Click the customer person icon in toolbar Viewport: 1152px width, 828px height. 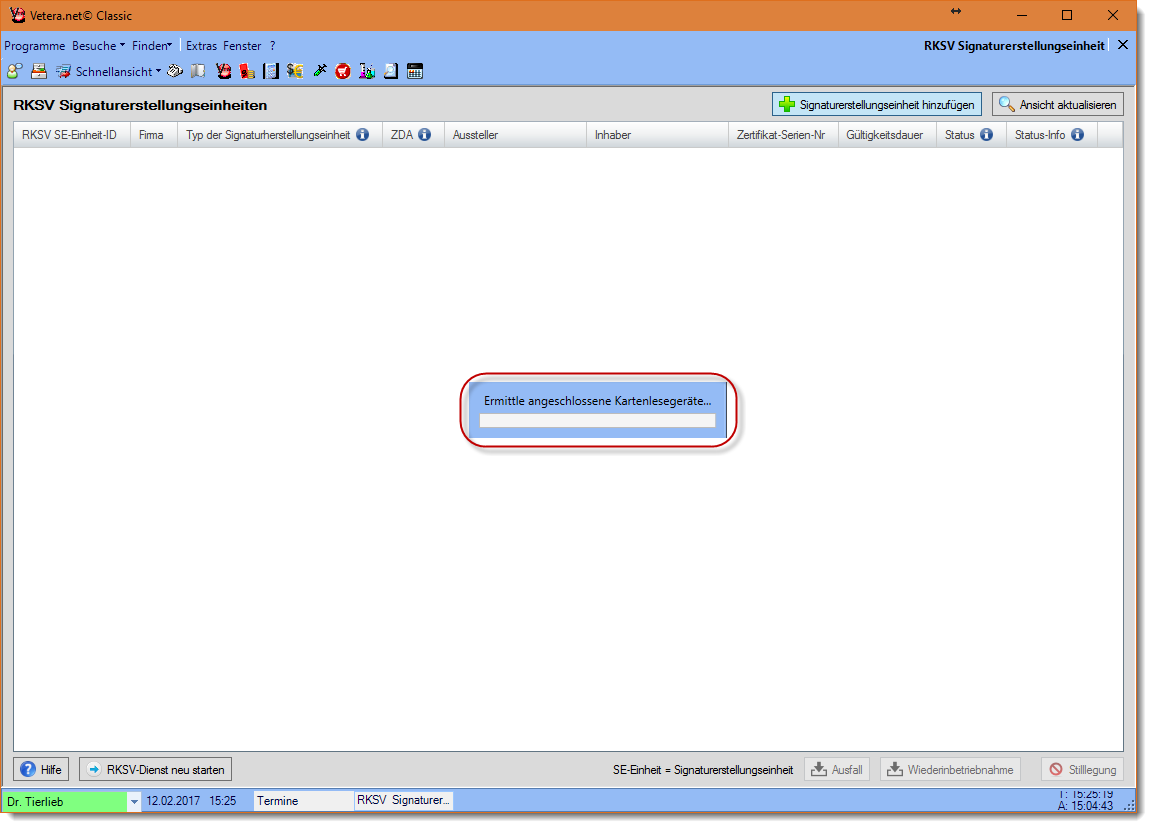[14, 71]
